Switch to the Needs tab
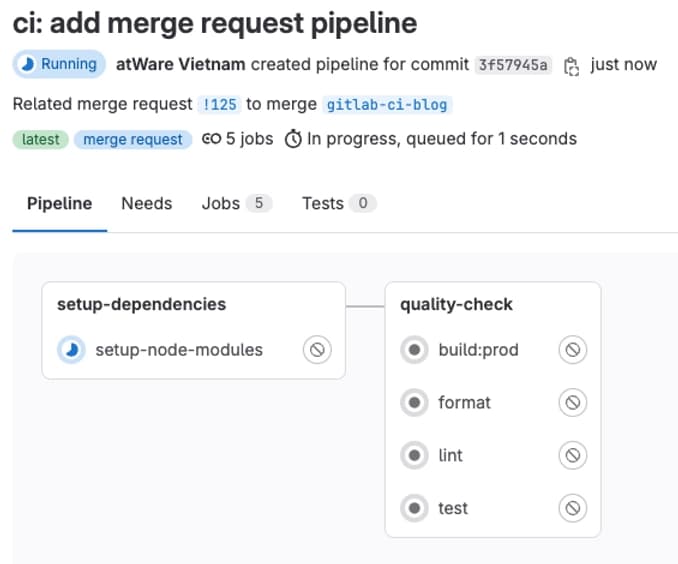678x564 pixels. tap(146, 204)
